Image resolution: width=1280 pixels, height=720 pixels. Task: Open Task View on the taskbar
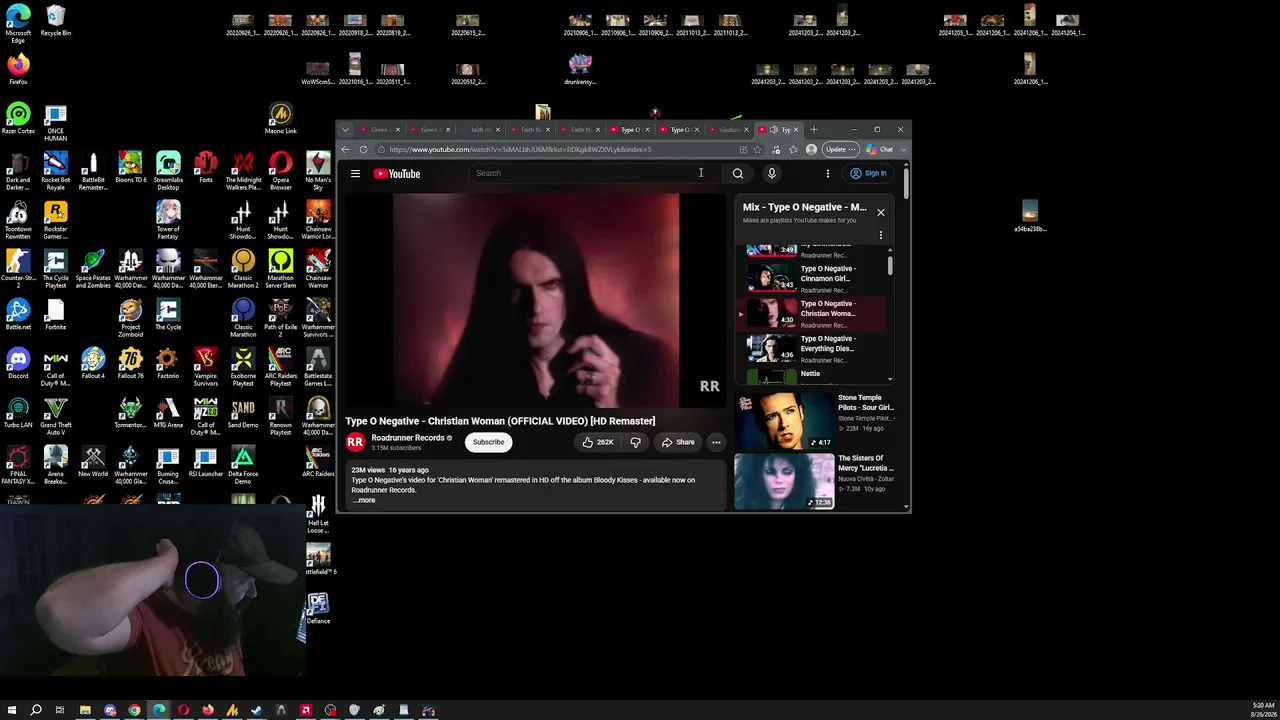click(60, 711)
